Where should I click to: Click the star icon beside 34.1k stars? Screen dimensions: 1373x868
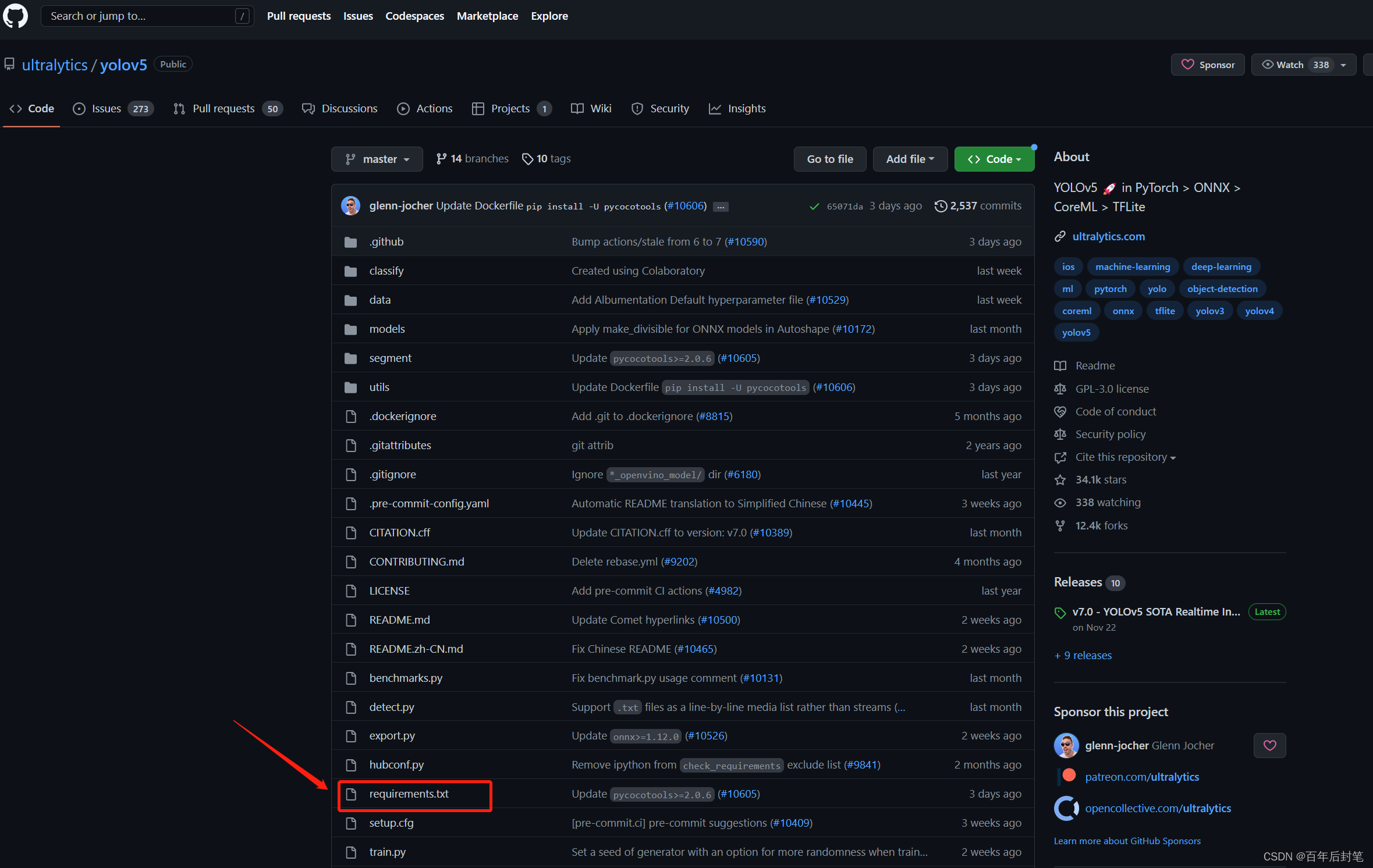tap(1060, 480)
